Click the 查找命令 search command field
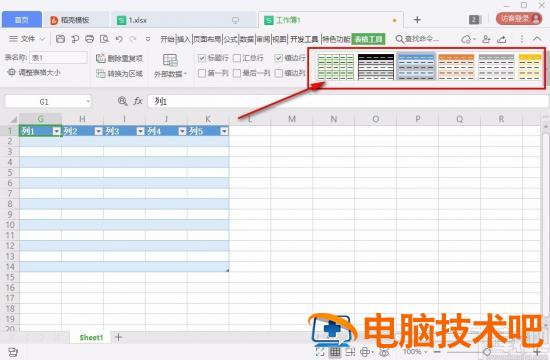550x360 pixels. 417,39
